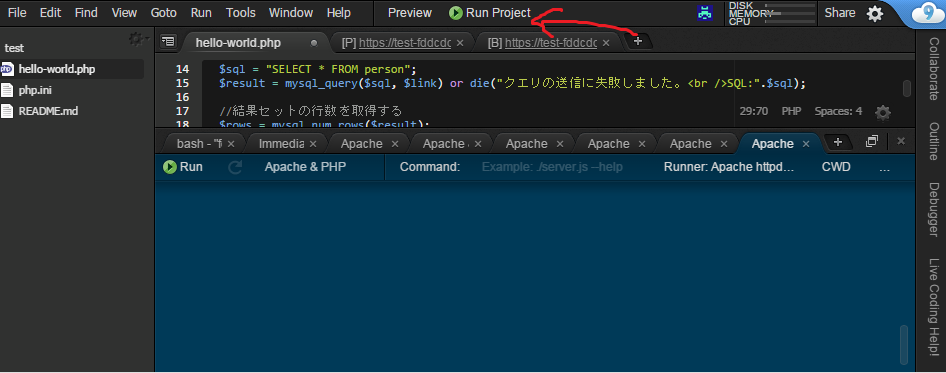This screenshot has width=946, height=373.
Task: Select the highlighted active Apache tab
Action: coord(772,144)
